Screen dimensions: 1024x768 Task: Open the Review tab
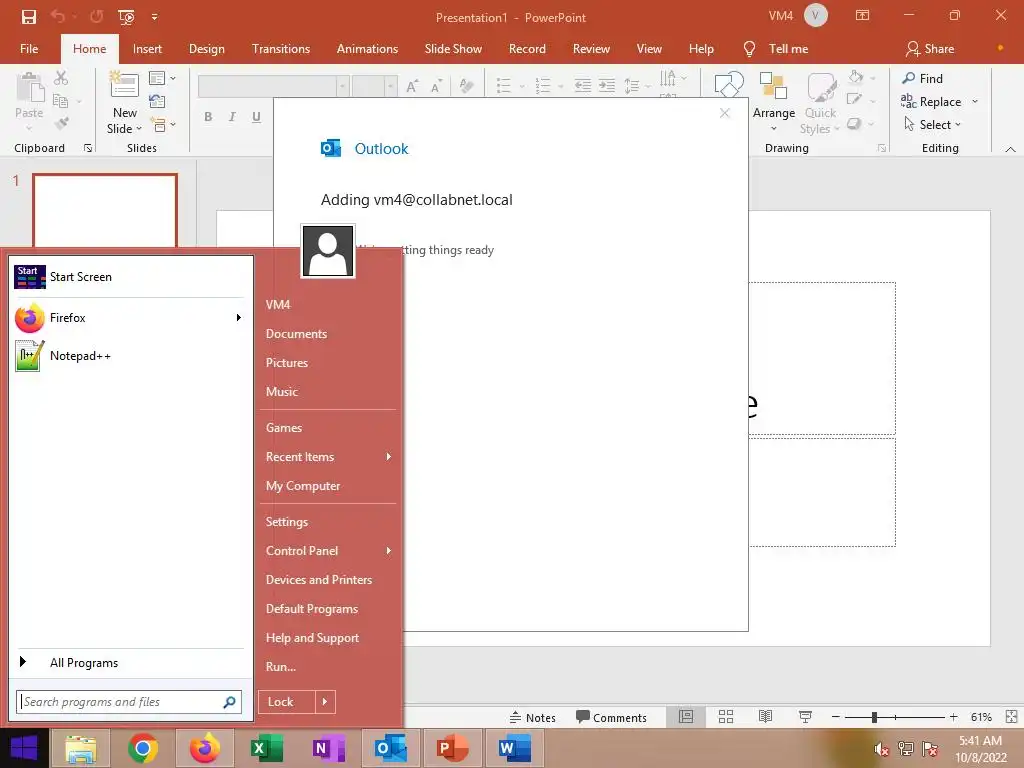[591, 49]
